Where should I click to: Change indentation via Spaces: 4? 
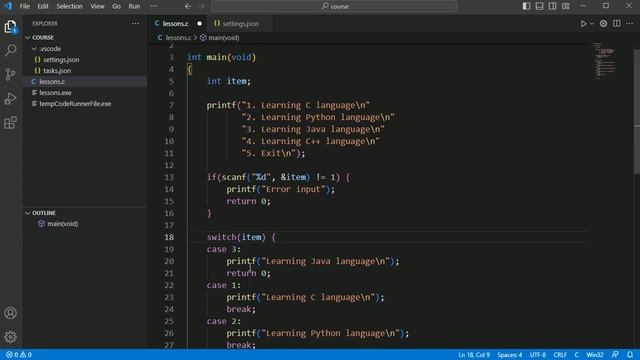pyautogui.click(x=509, y=355)
